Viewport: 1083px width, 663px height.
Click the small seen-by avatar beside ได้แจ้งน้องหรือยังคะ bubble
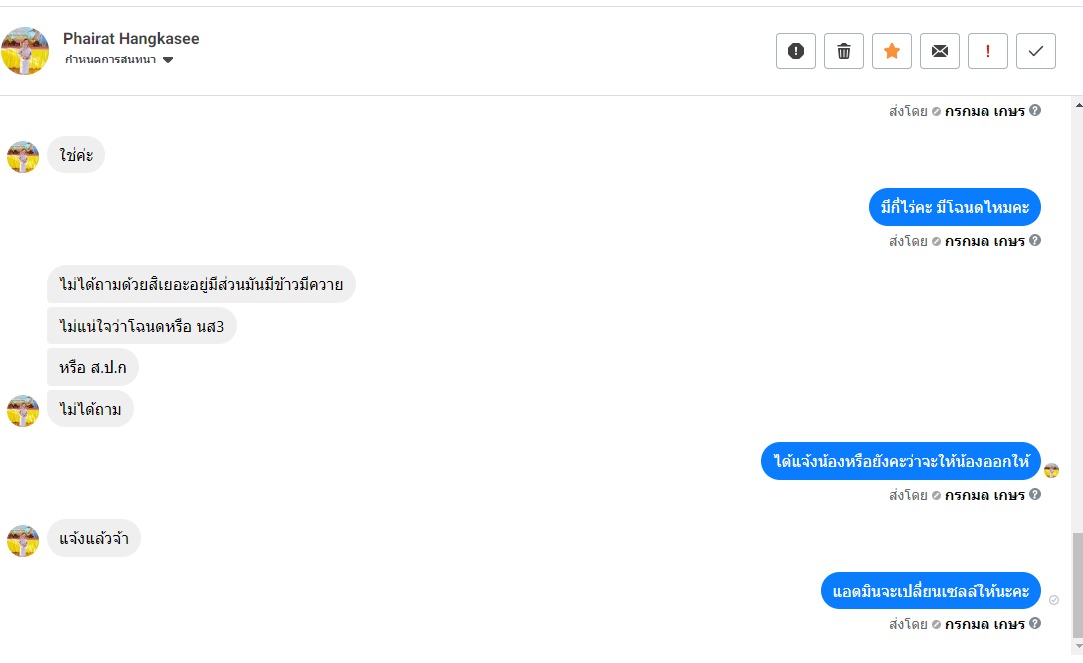pyautogui.click(x=1052, y=471)
